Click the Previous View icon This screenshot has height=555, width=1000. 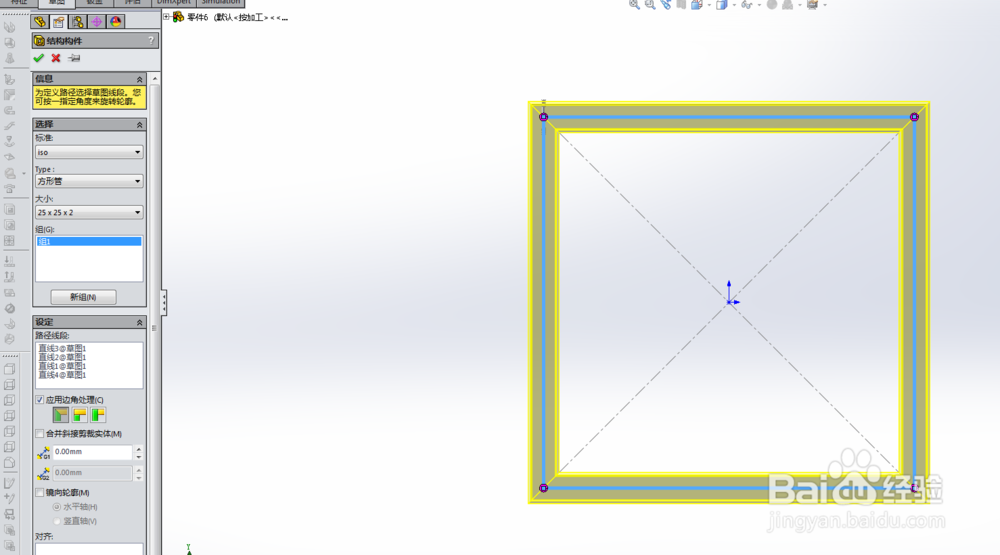click(x=666, y=4)
